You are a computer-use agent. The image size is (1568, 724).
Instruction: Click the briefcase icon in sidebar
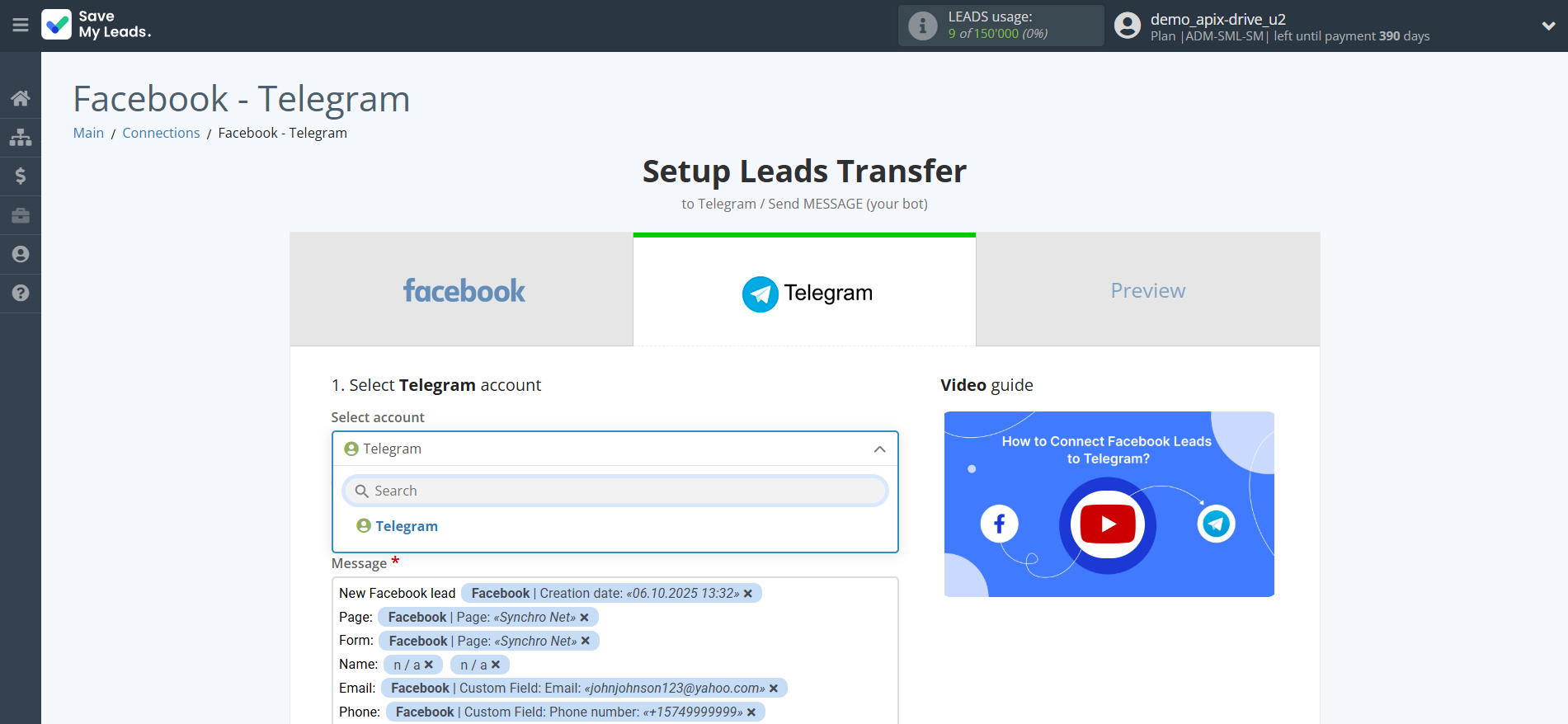(21, 215)
